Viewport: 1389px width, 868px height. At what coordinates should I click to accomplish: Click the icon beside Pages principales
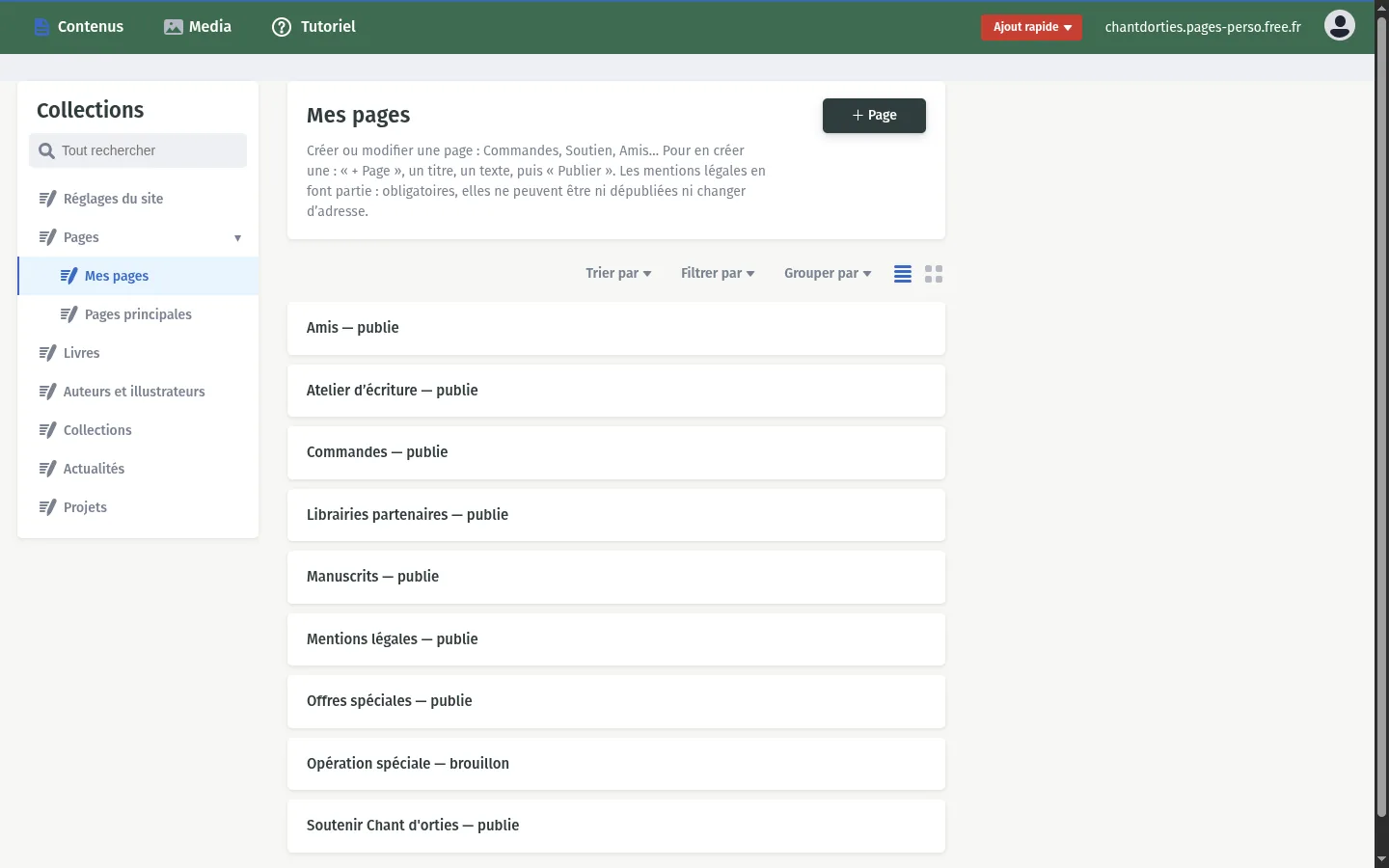68,314
